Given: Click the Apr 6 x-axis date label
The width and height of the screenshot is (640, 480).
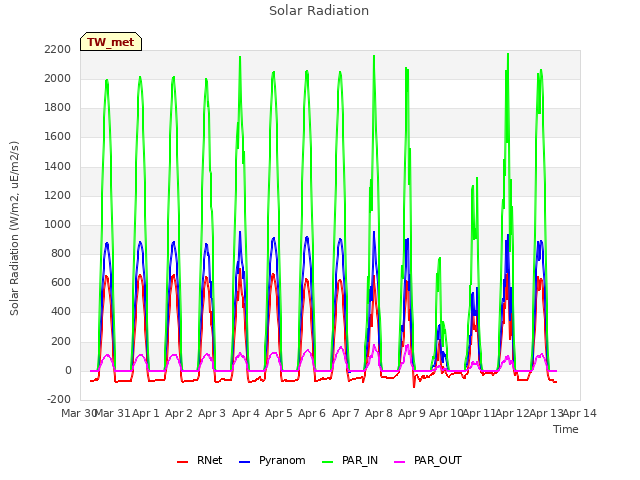Looking at the screenshot, I should pos(312,413).
